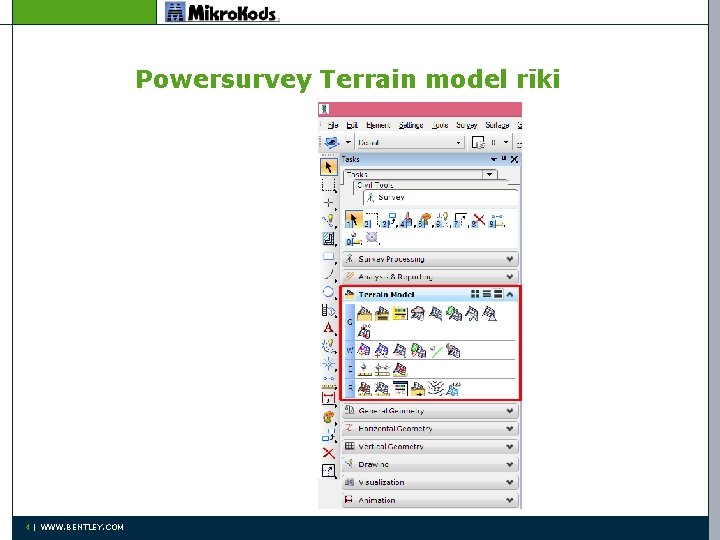
Task: Select the first terrain icon in row W
Action: pyautogui.click(x=364, y=351)
